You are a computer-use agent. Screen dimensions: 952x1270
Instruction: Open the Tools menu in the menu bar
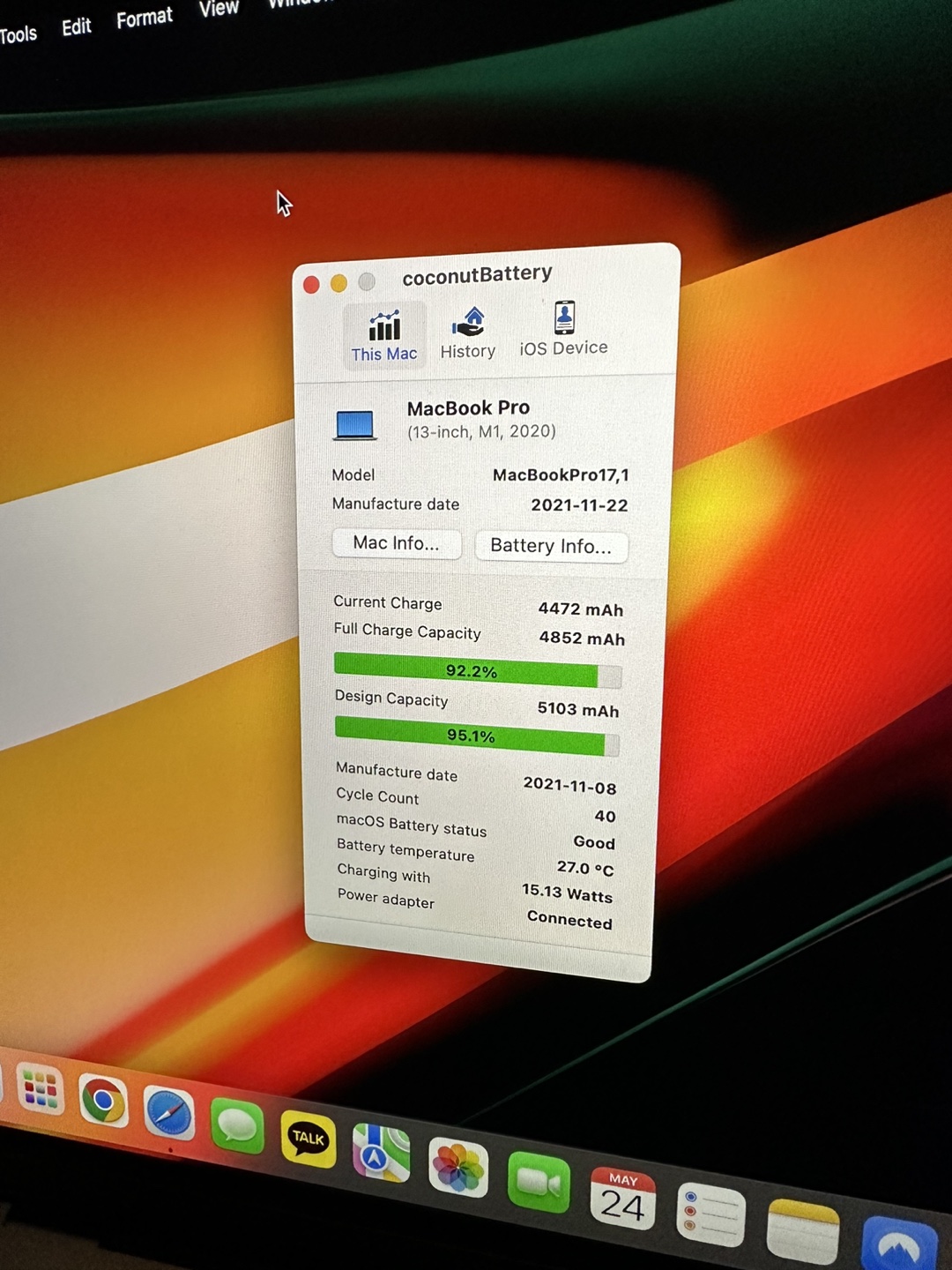point(19,35)
